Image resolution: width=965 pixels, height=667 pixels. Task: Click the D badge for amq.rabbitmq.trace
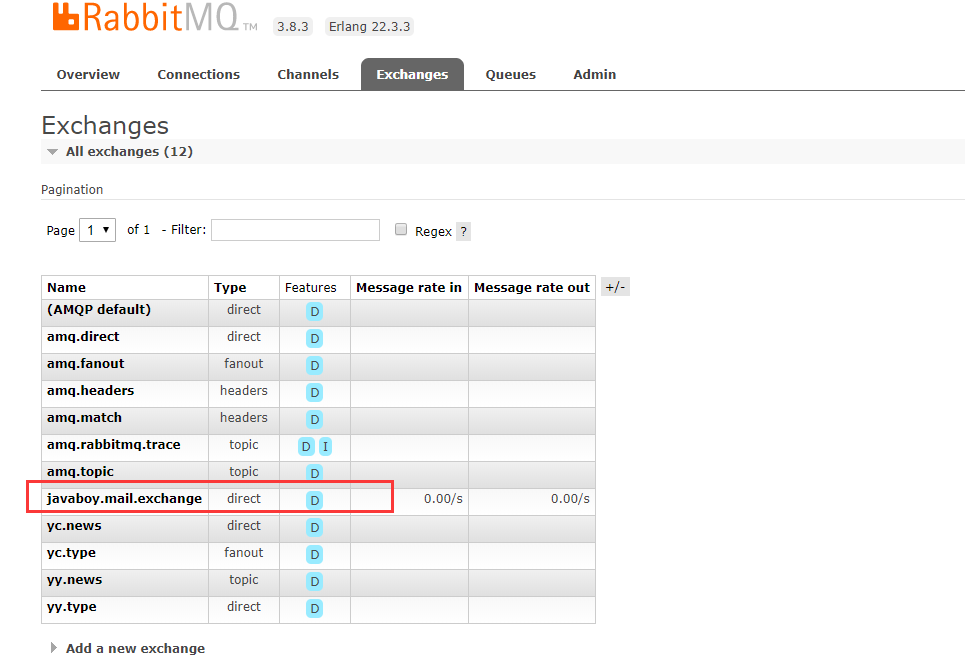click(306, 447)
